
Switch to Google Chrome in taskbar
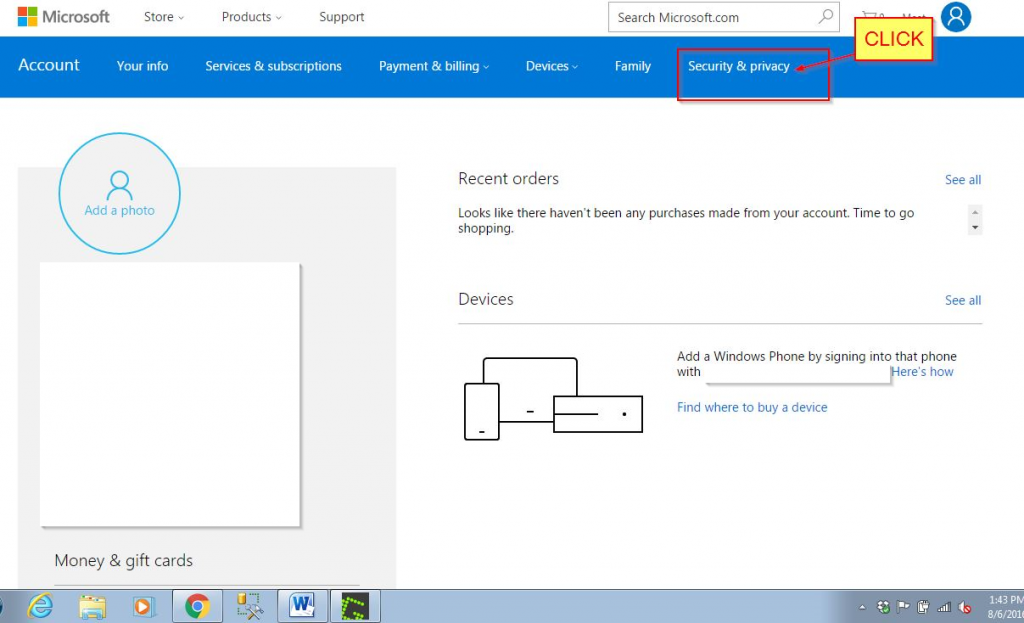(x=197, y=607)
